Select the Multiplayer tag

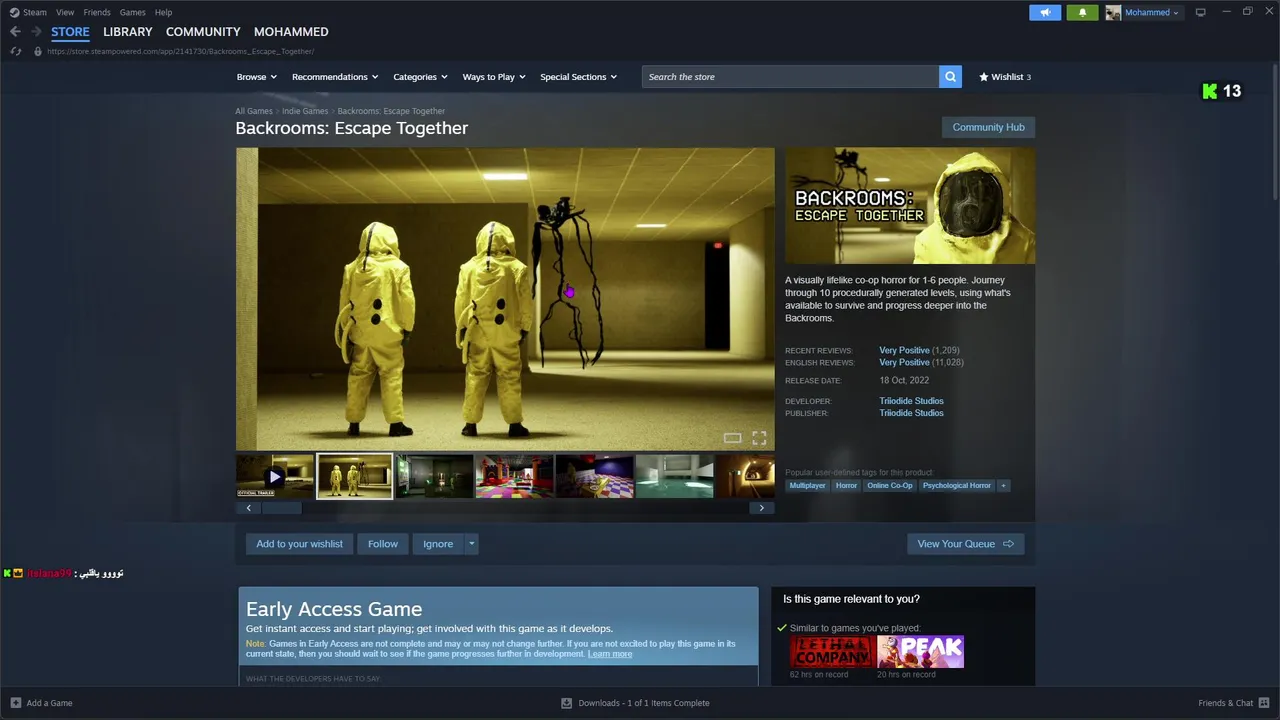[x=807, y=486]
